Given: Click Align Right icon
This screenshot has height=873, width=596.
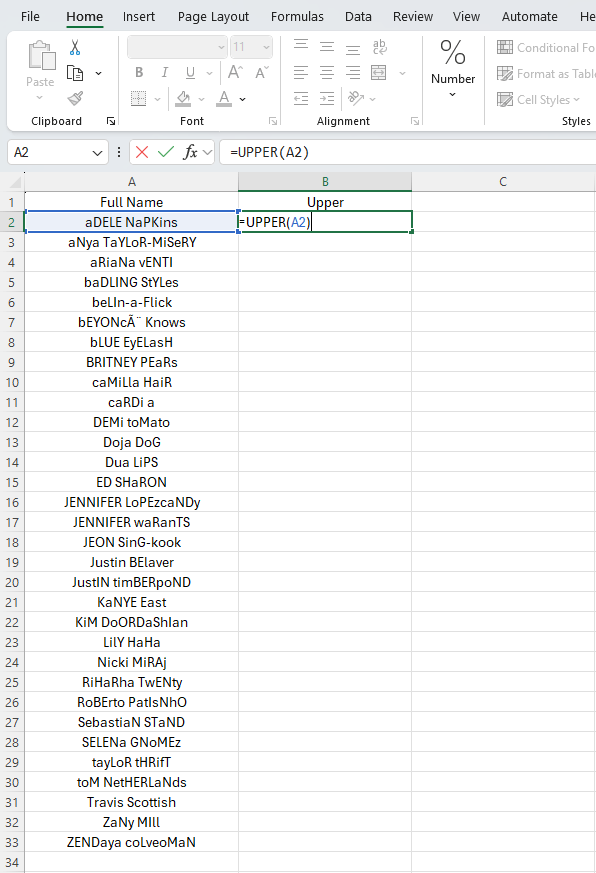Looking at the screenshot, I should click(353, 72).
